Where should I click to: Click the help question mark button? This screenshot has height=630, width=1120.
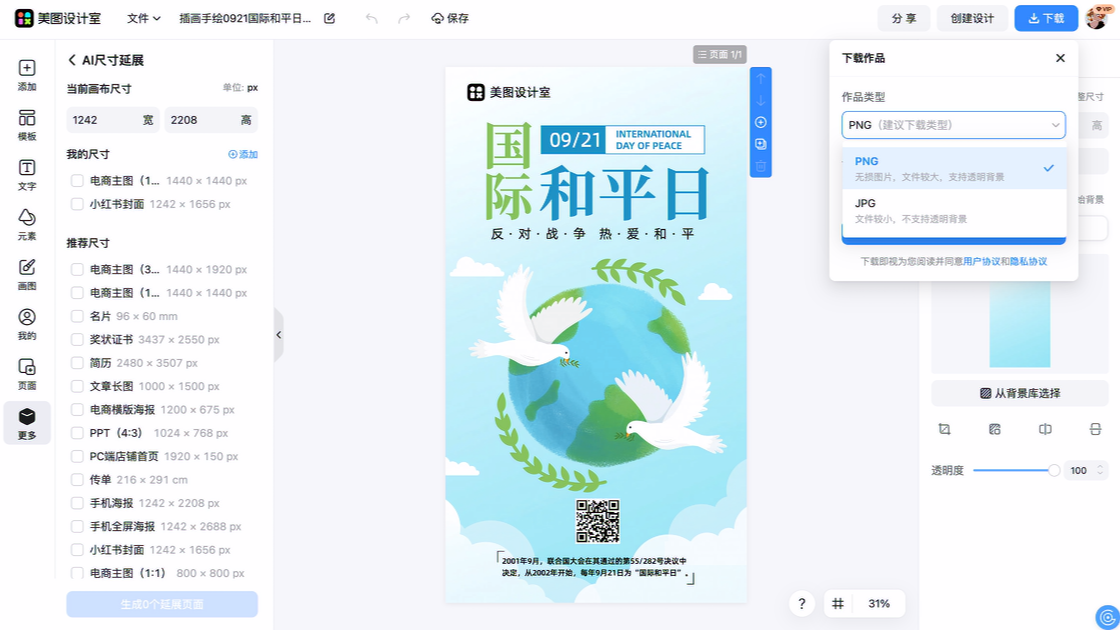pos(801,604)
